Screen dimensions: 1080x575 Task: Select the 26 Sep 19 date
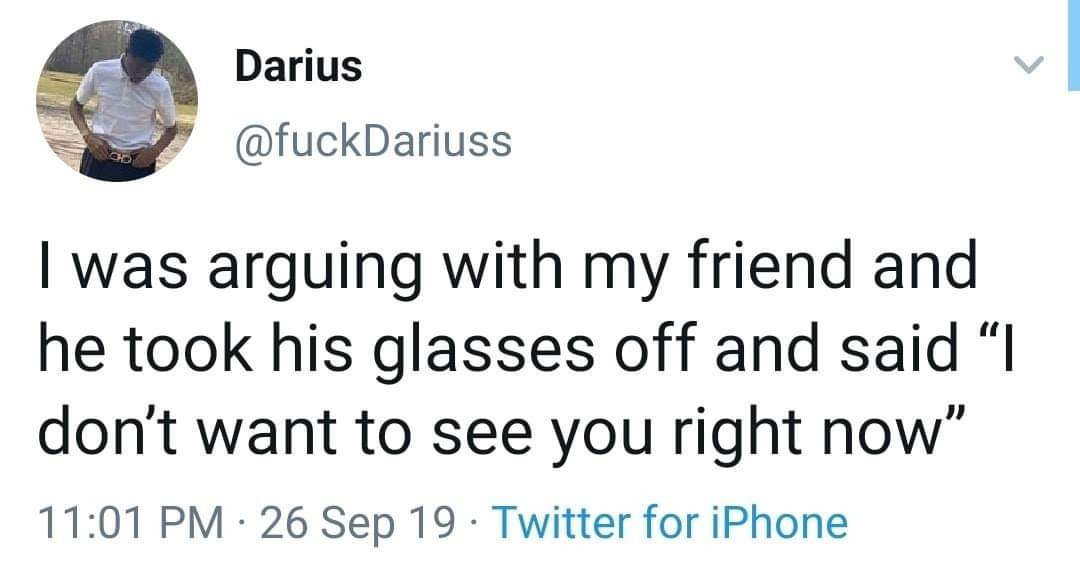point(354,523)
